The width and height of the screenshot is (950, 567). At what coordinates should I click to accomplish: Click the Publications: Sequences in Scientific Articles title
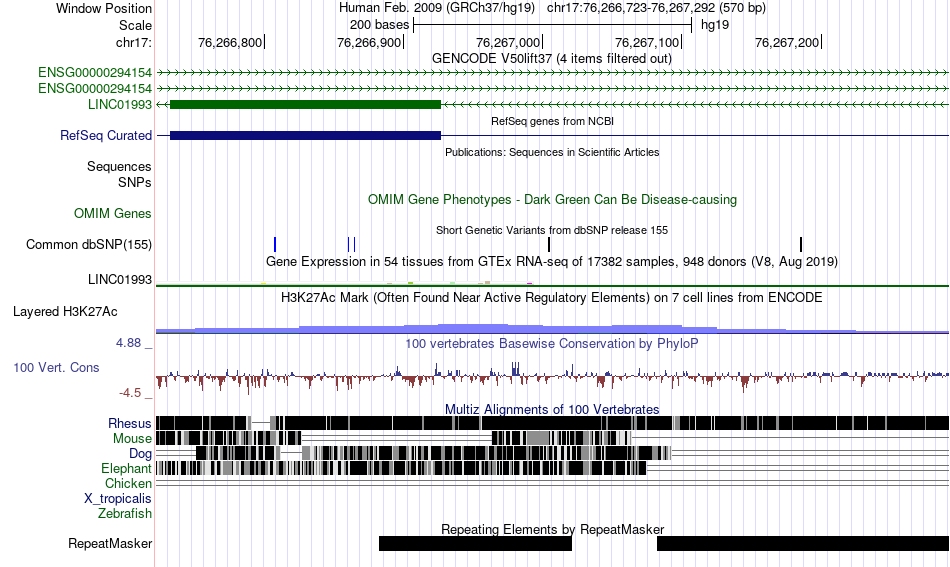click(552, 152)
